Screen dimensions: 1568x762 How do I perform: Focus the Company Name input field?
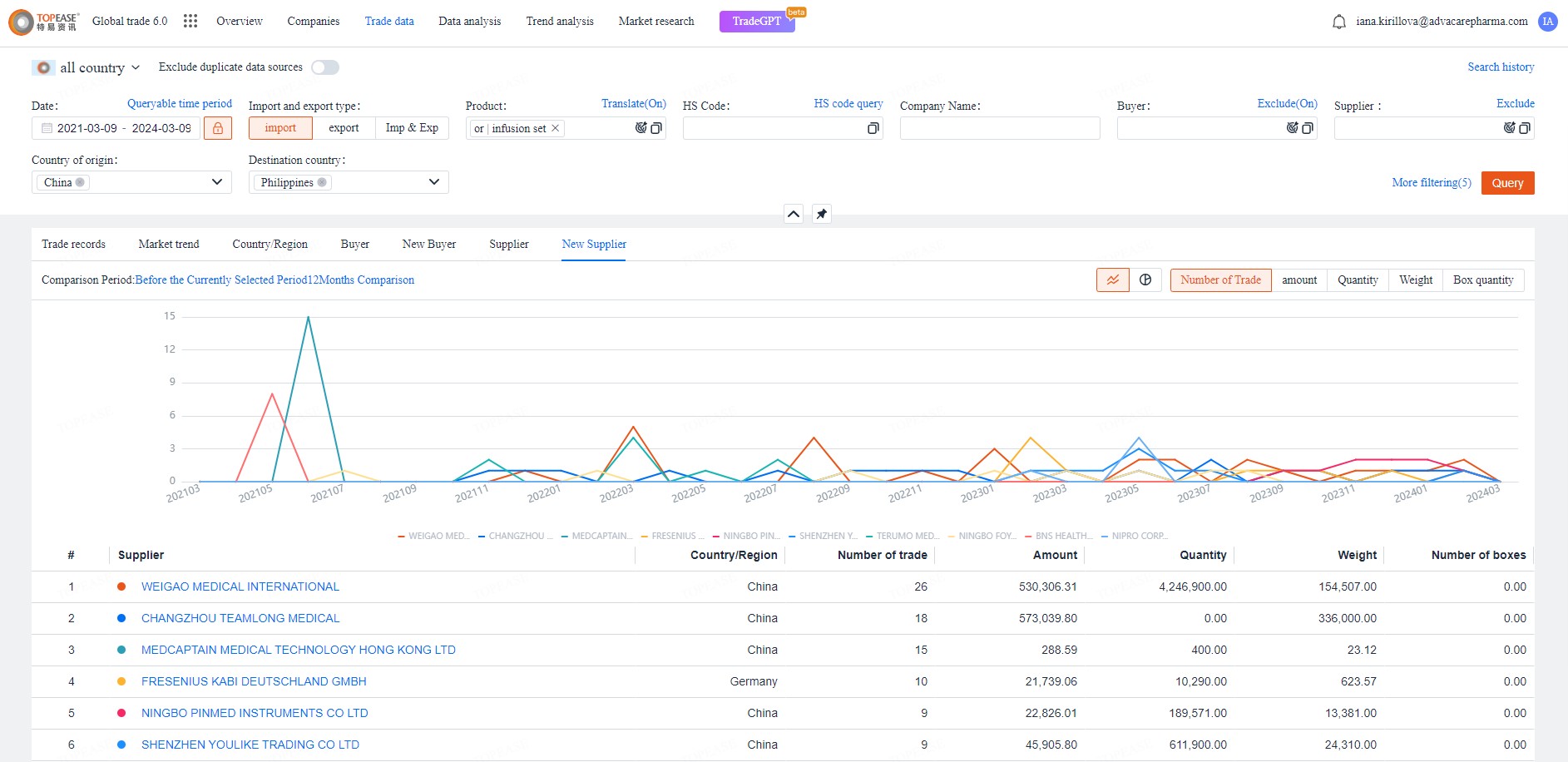[x=1000, y=128]
